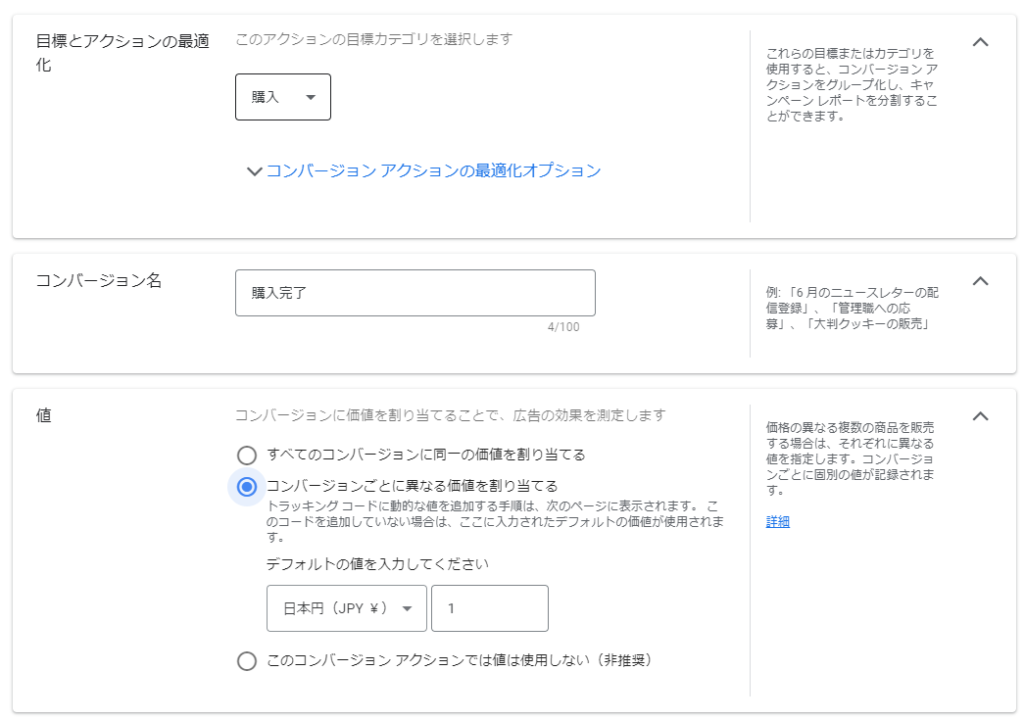
Task: Expand コンバージョン アクションの最適化オプション link text
Action: [x=433, y=171]
